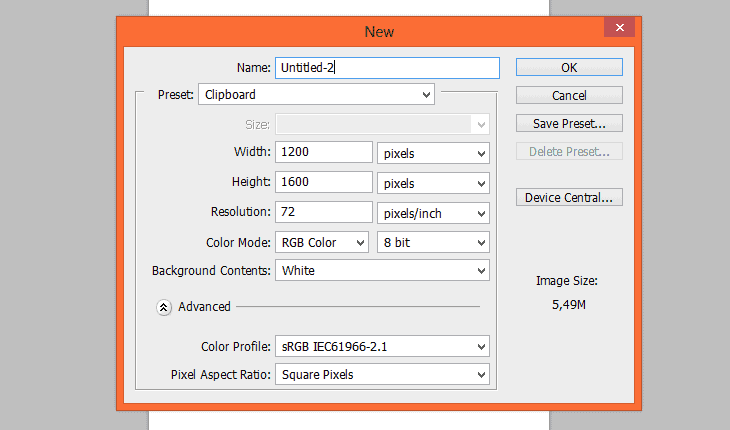This screenshot has width=730, height=430.
Task: Open the Height units dropdown
Action: coord(433,183)
